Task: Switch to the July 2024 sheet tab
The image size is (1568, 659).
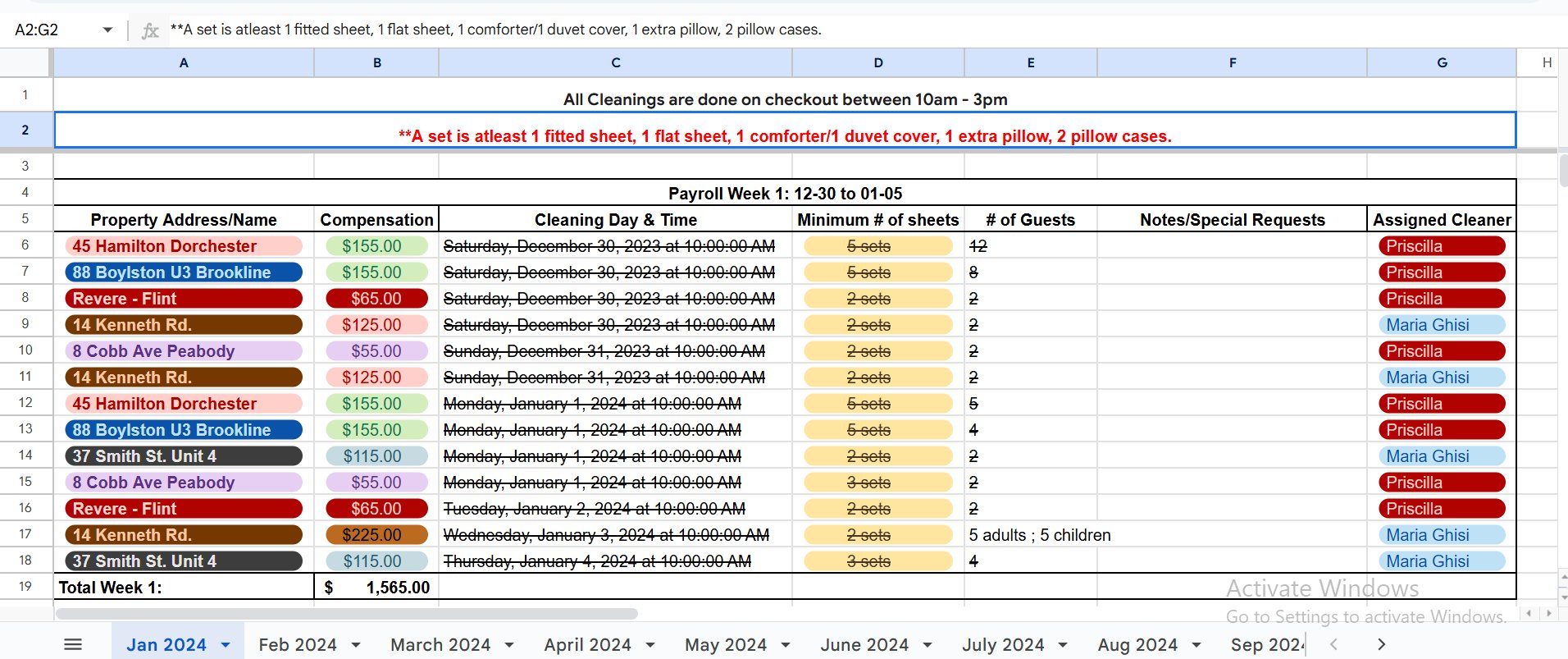Action: pos(1003,645)
